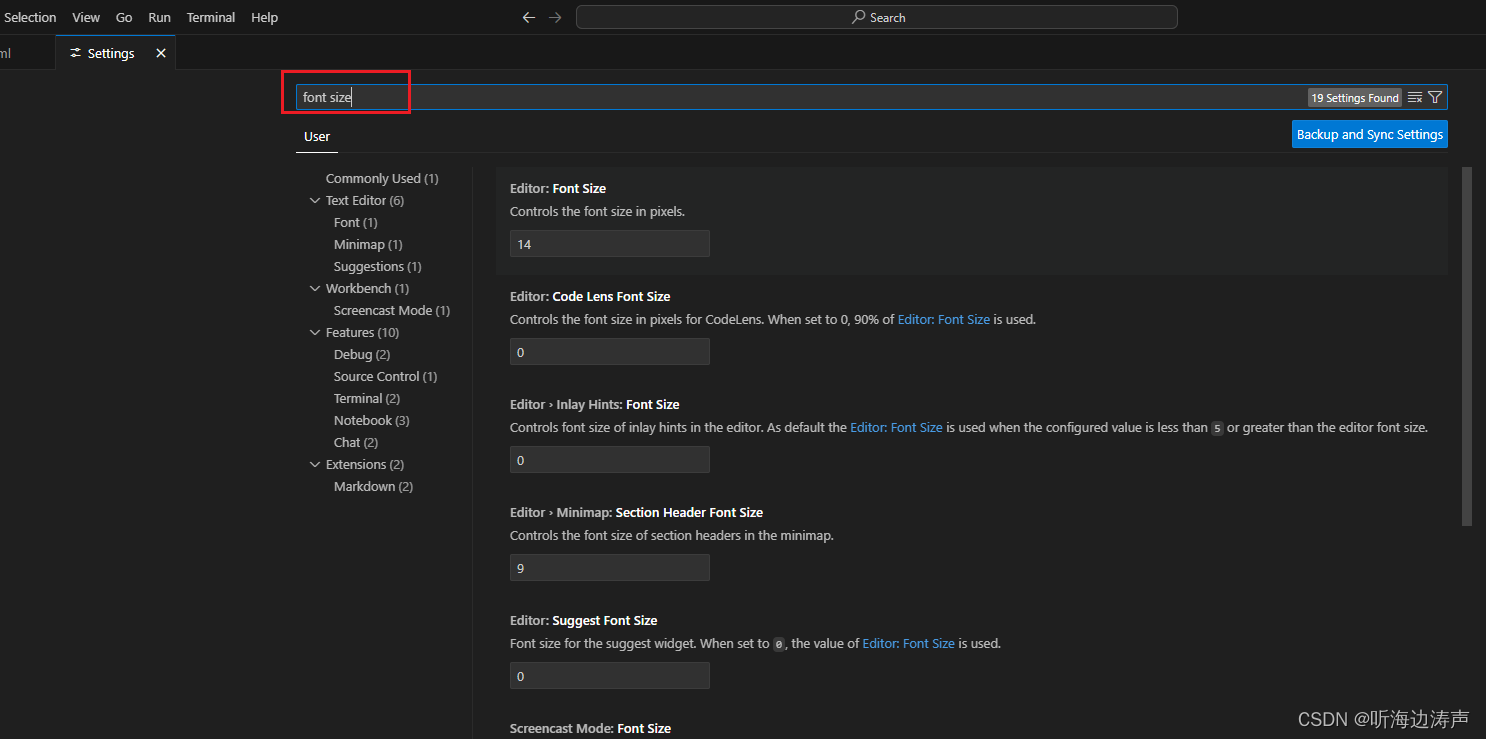Select Minimap (1) in settings tree
Screen dimensions: 1486x739
click(x=368, y=244)
